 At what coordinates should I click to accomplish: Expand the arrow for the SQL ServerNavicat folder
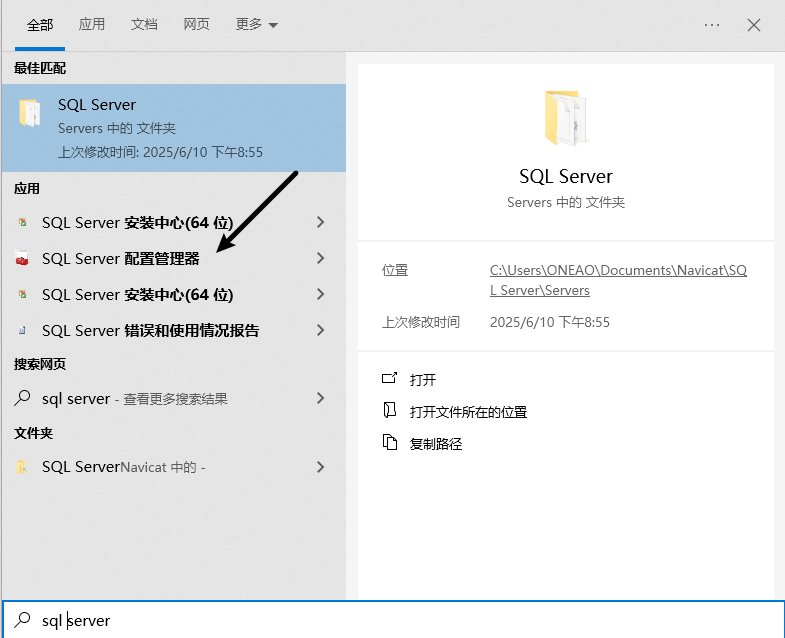click(320, 467)
